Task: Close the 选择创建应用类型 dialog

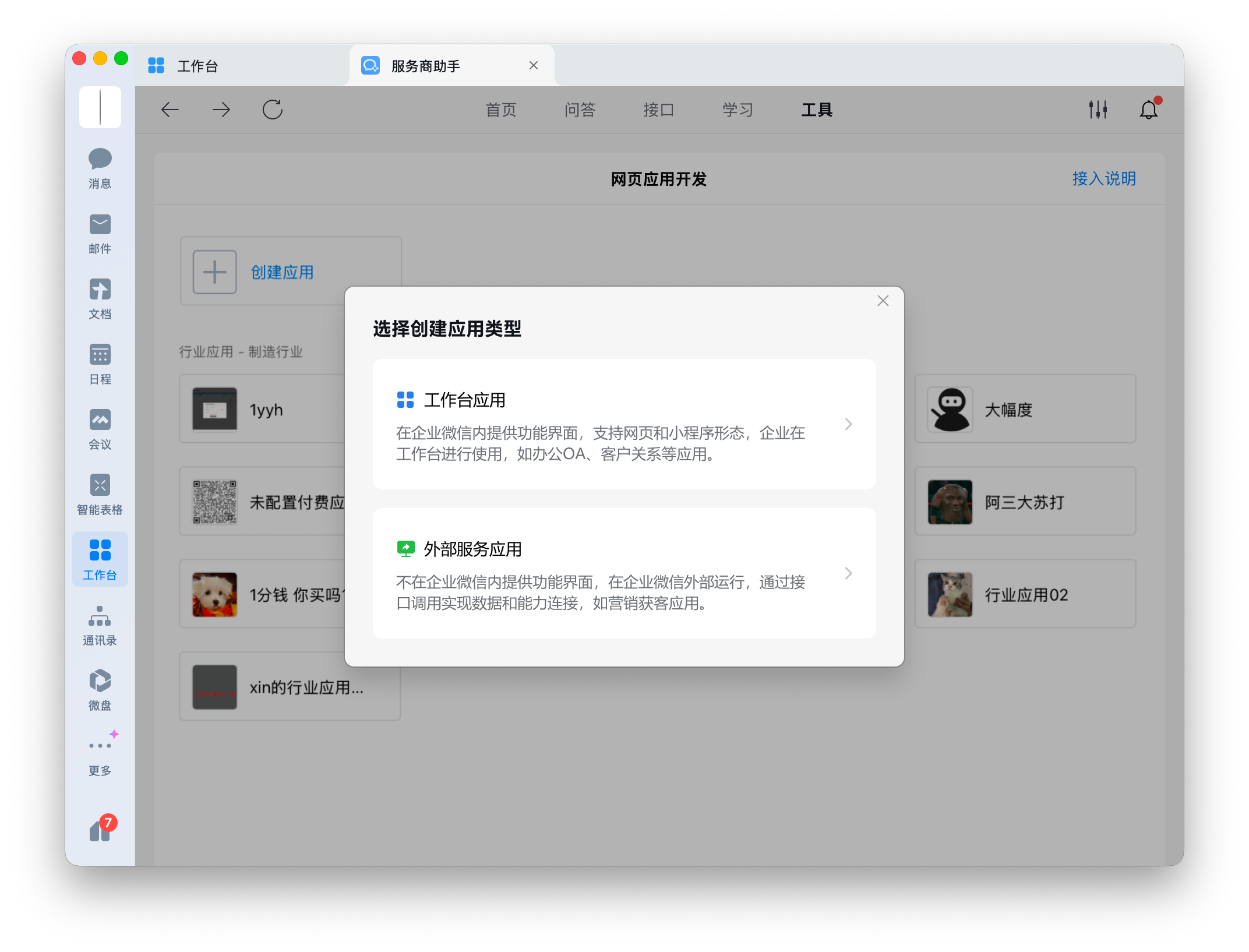Action: coord(883,301)
